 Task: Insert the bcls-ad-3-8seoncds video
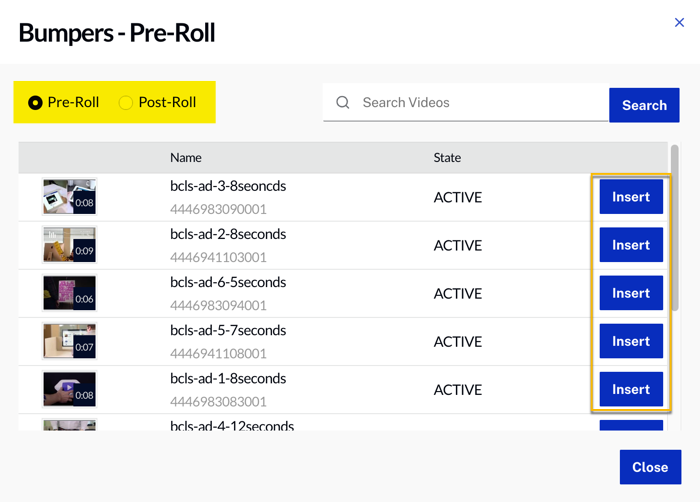(630, 197)
